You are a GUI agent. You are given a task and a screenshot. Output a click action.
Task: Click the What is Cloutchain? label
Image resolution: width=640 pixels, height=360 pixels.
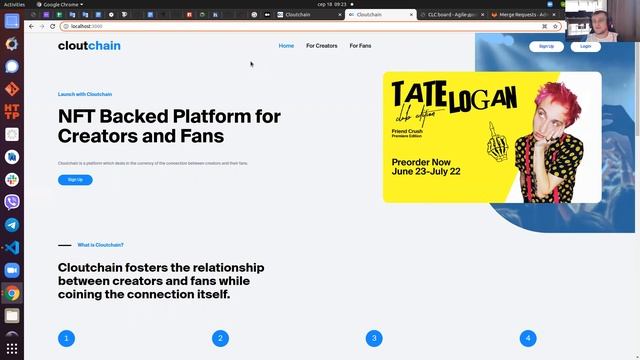[x=100, y=245]
